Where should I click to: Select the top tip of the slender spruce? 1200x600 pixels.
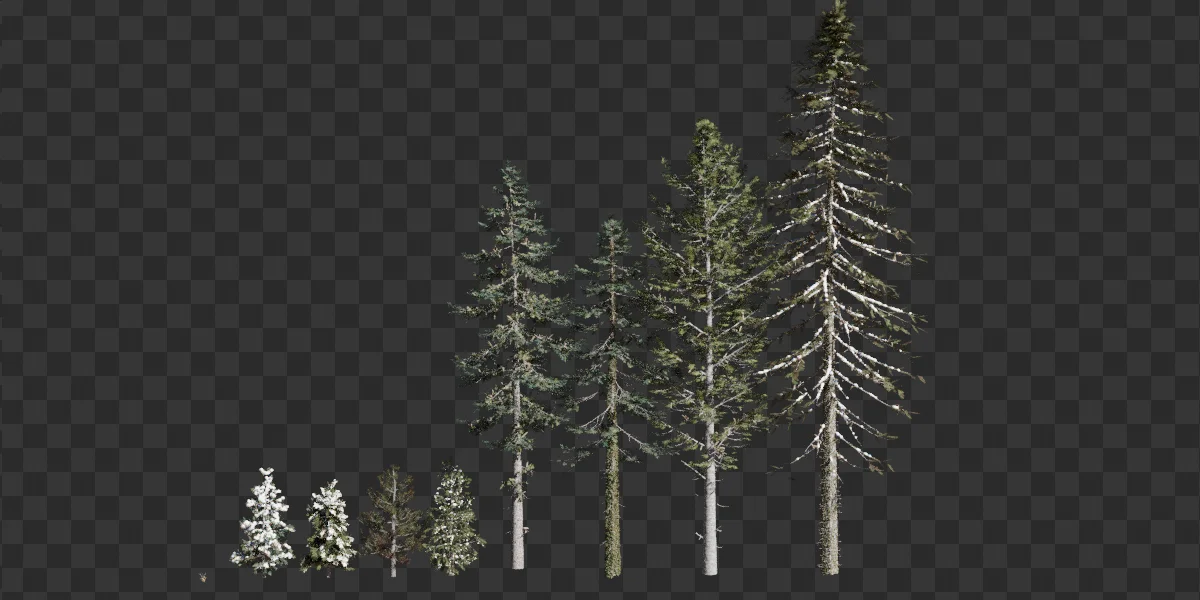click(612, 215)
